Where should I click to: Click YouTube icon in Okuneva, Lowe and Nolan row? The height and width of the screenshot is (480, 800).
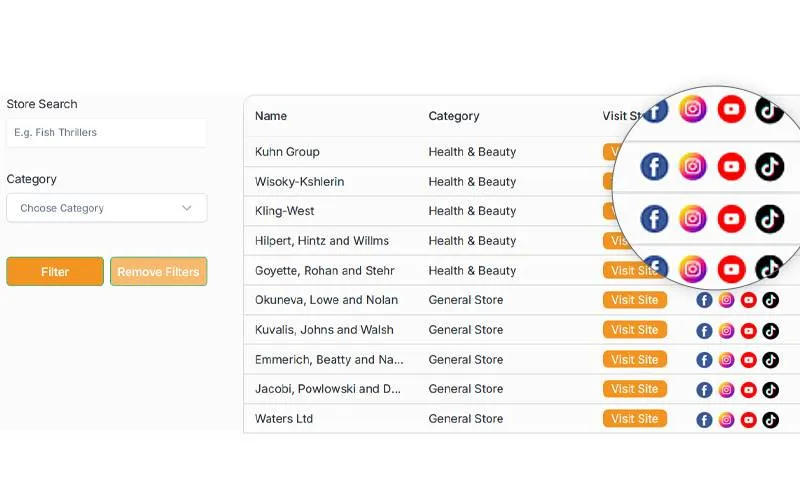click(749, 300)
